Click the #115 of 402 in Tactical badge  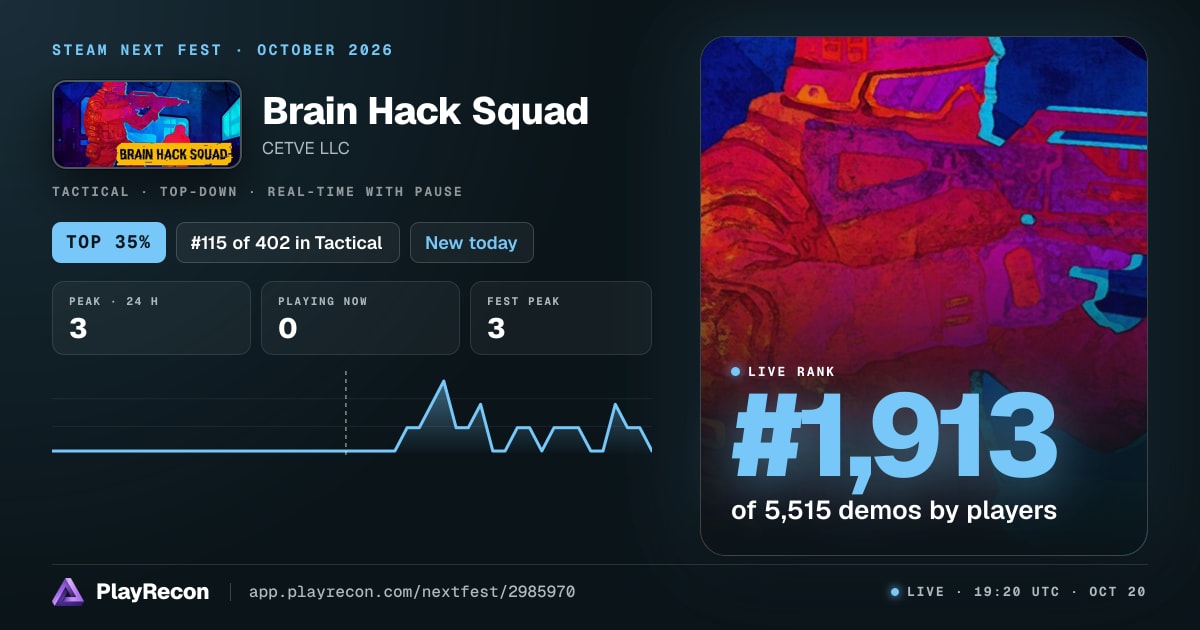pyautogui.click(x=288, y=242)
